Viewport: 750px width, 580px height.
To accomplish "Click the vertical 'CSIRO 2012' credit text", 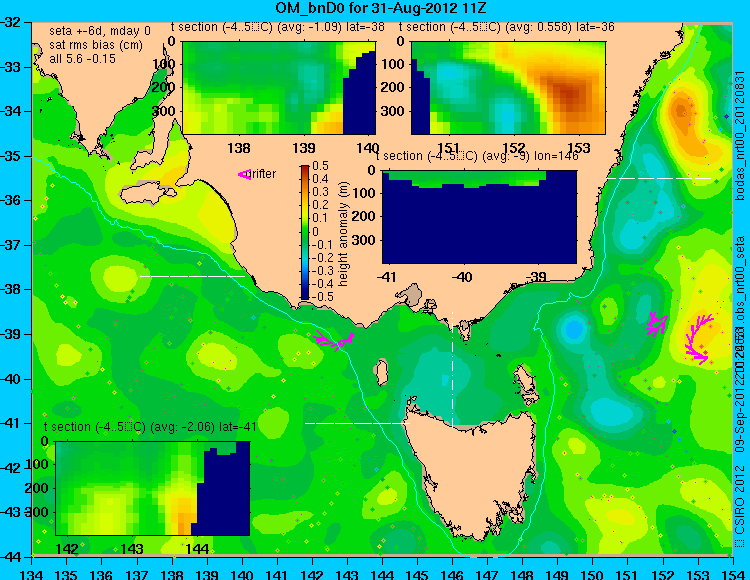I will 739,498.
